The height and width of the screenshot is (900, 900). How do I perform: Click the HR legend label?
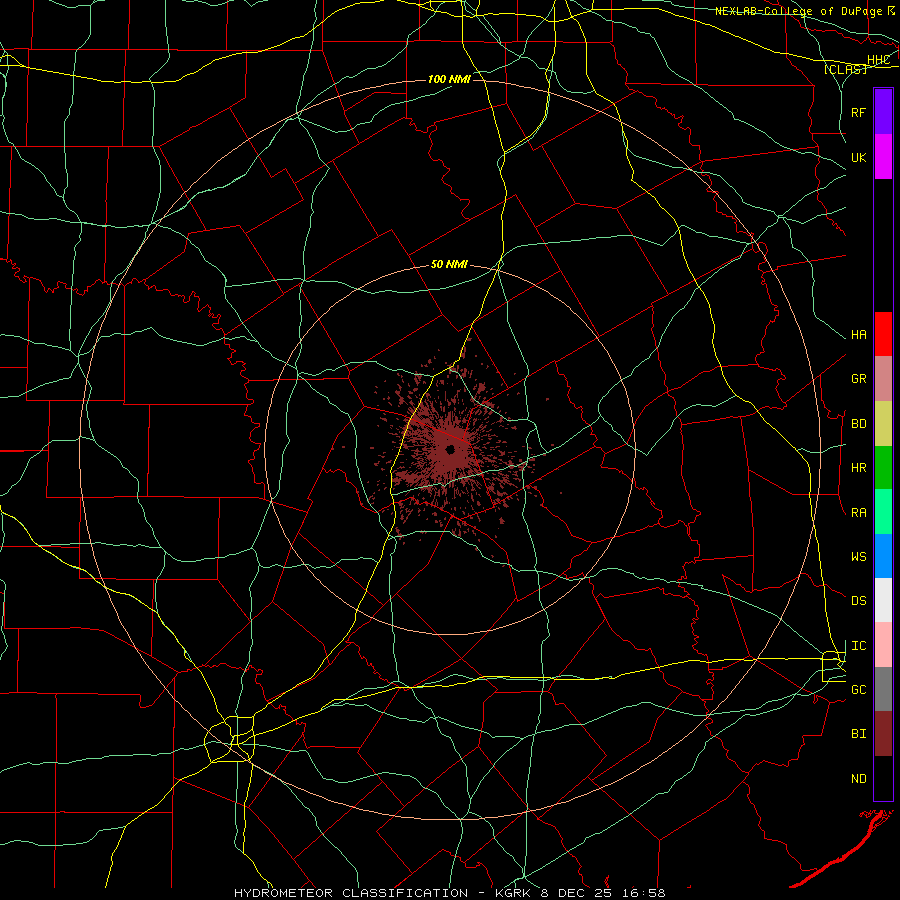pos(858,468)
